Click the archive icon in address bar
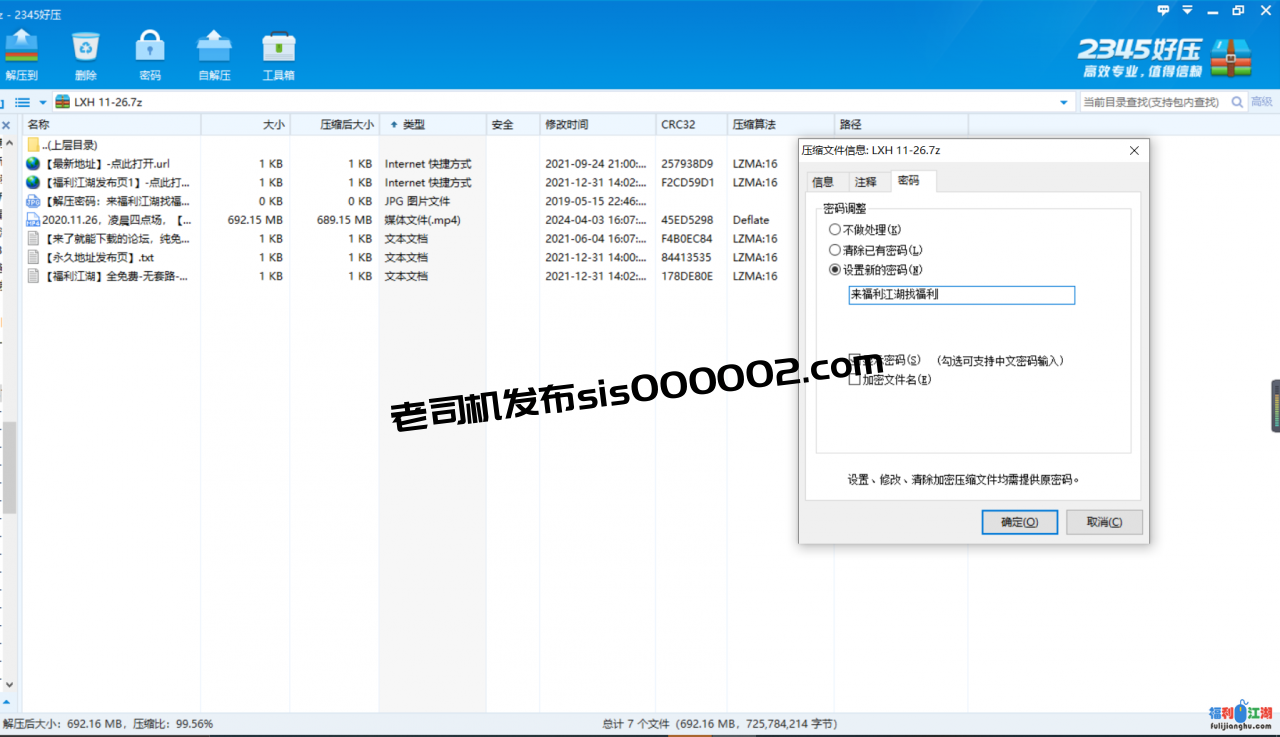The width and height of the screenshot is (1280, 737). (x=63, y=102)
